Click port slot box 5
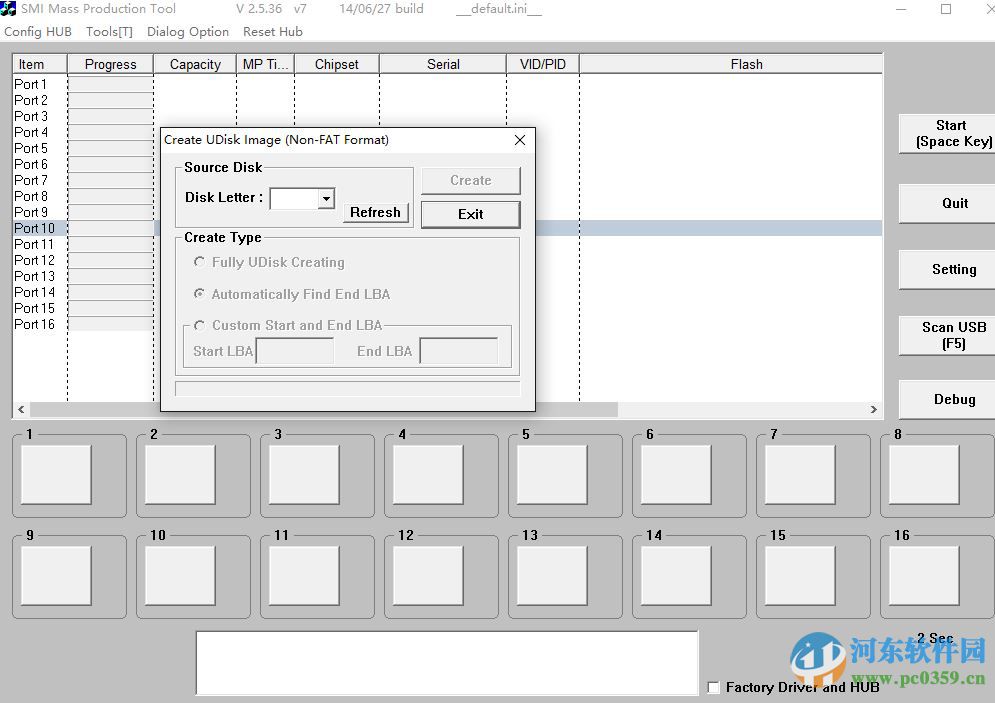Screen dimensions: 995x703 point(552,475)
